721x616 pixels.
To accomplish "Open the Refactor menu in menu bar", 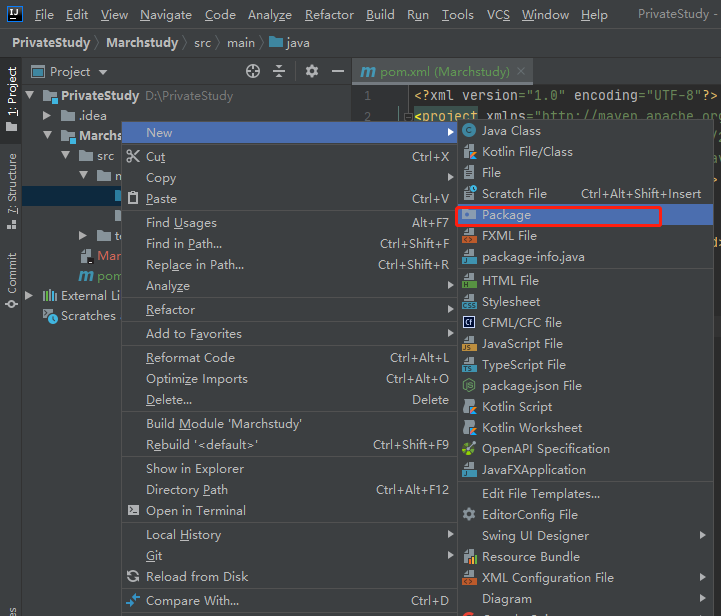I will click(x=329, y=15).
